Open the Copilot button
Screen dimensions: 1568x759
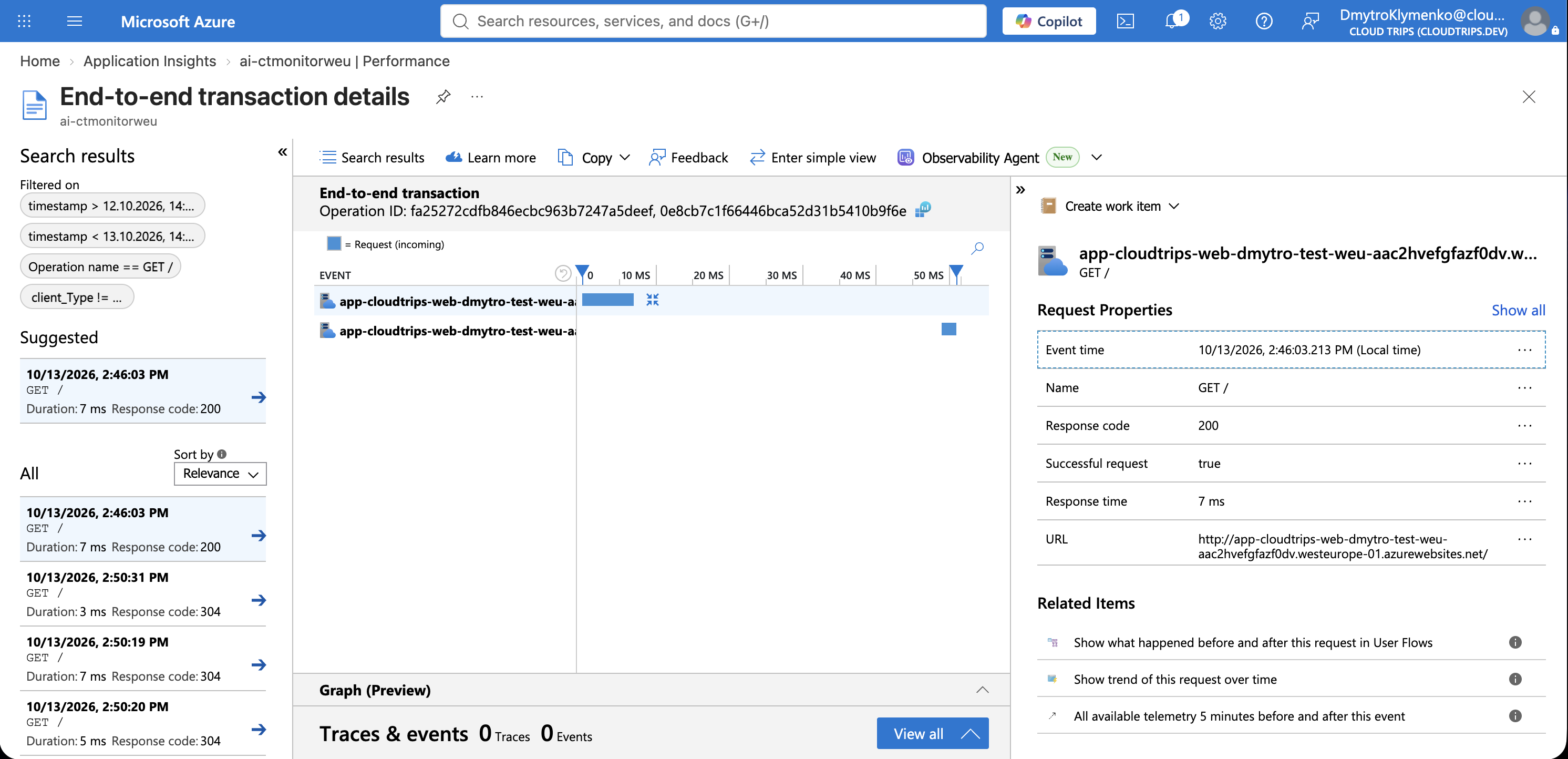tap(1049, 22)
